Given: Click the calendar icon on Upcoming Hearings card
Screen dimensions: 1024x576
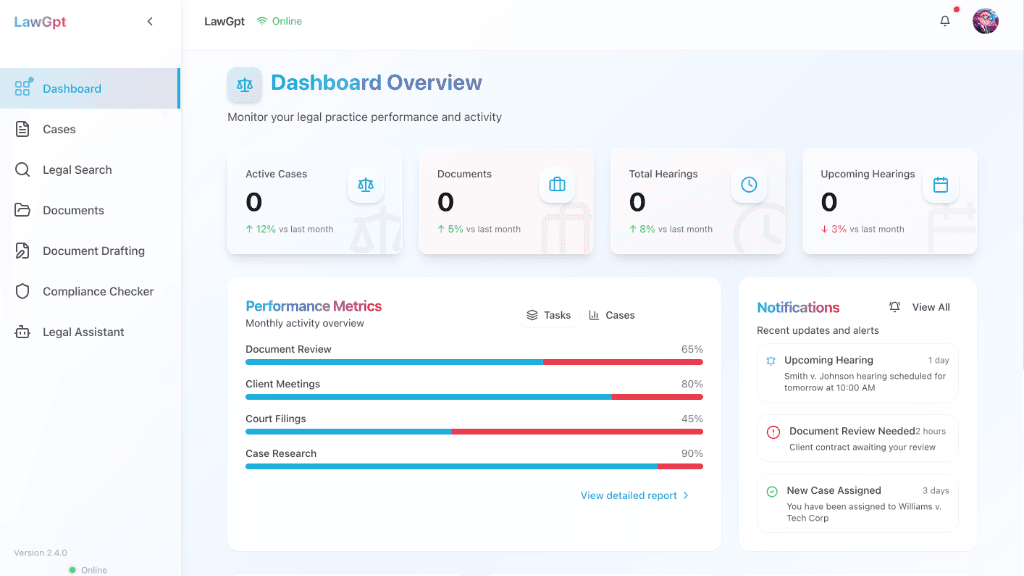Looking at the screenshot, I should 940,185.
